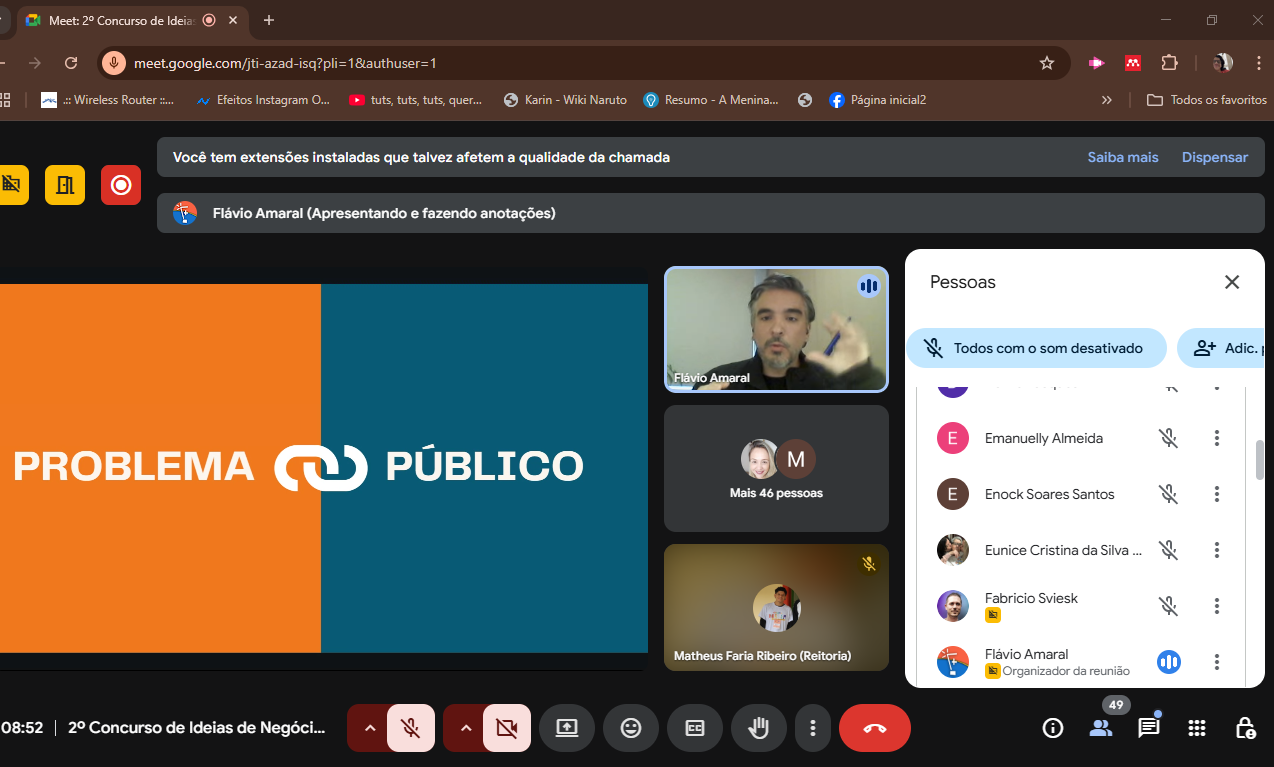Image resolution: width=1274 pixels, height=767 pixels.
Task: Open the chat messages panel
Action: click(1148, 728)
